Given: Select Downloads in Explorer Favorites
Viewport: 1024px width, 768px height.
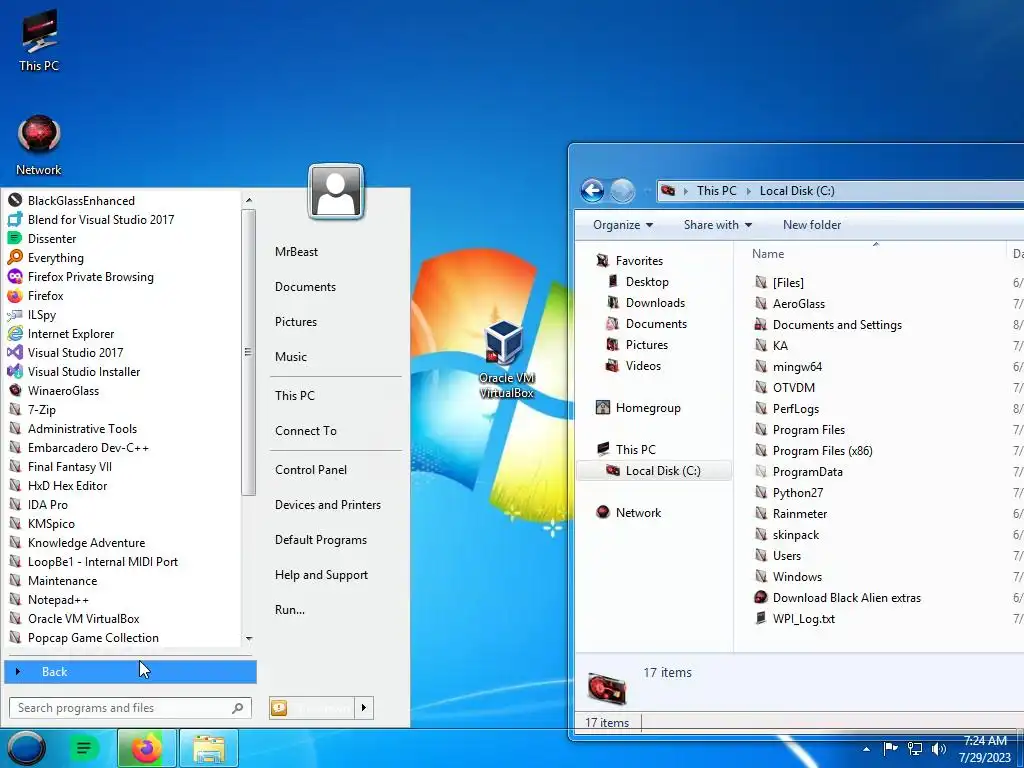Looking at the screenshot, I should pos(655,303).
